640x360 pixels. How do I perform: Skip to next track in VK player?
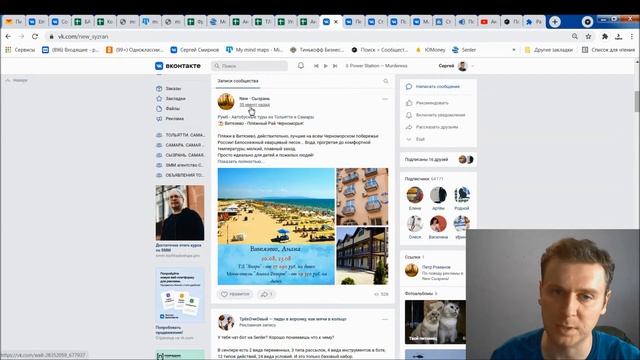click(x=335, y=66)
